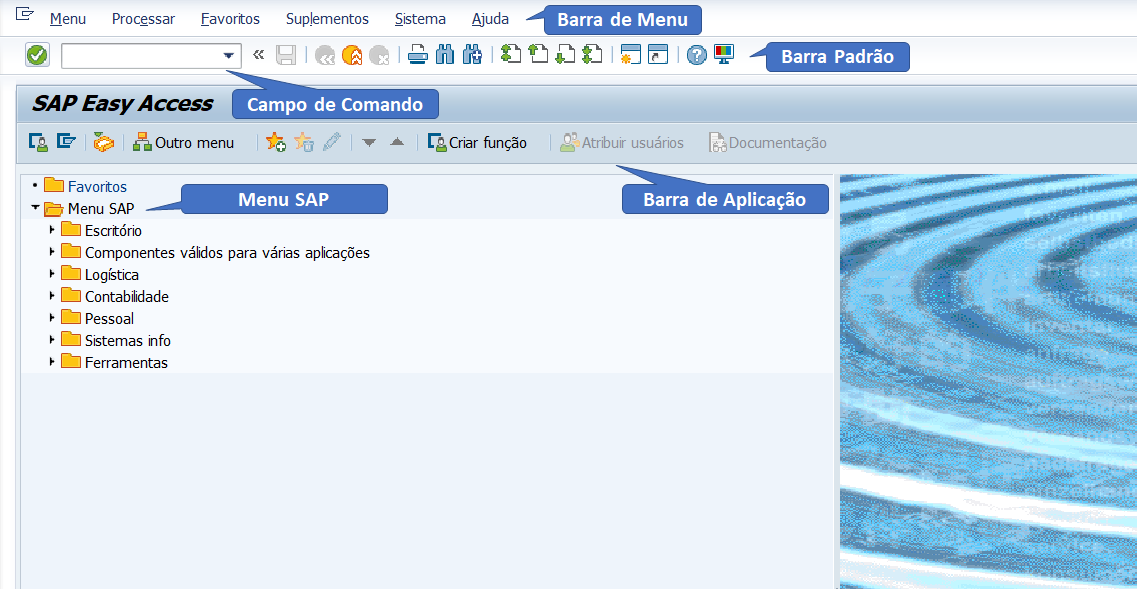Click Change favorites pencil icon
The height and width of the screenshot is (589, 1137).
pos(331,142)
